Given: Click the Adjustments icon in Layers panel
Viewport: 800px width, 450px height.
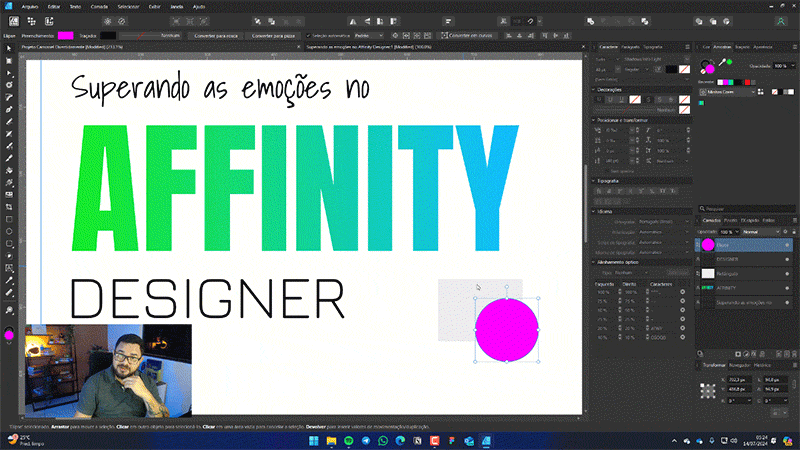Looking at the screenshot, I should coord(746,354).
